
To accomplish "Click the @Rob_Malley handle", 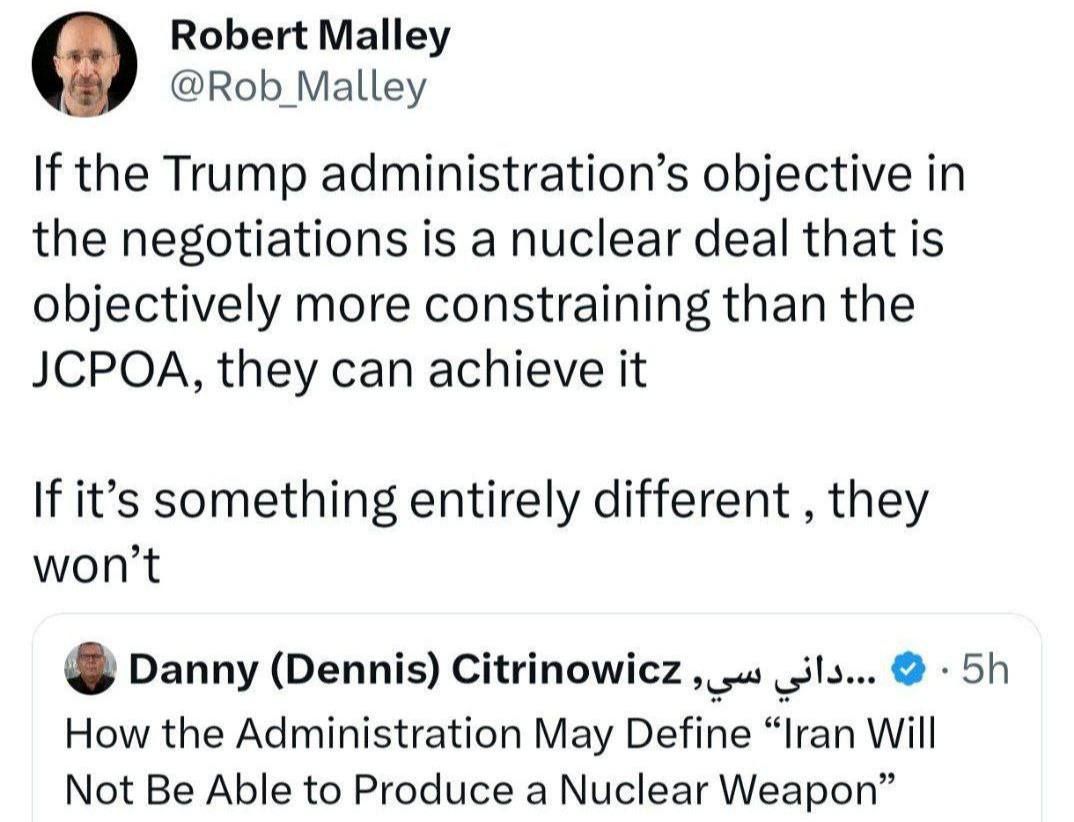I will tap(298, 88).
